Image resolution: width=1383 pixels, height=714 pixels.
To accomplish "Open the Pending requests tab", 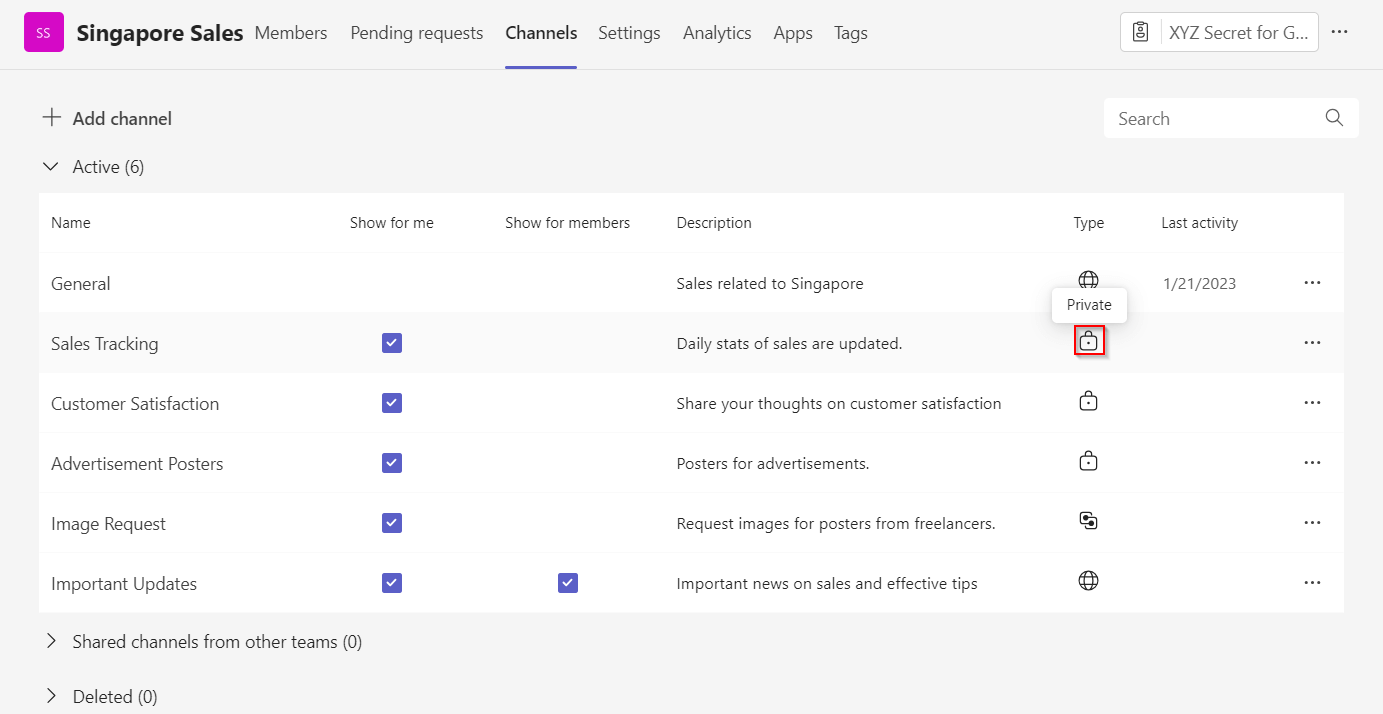I will point(416,32).
